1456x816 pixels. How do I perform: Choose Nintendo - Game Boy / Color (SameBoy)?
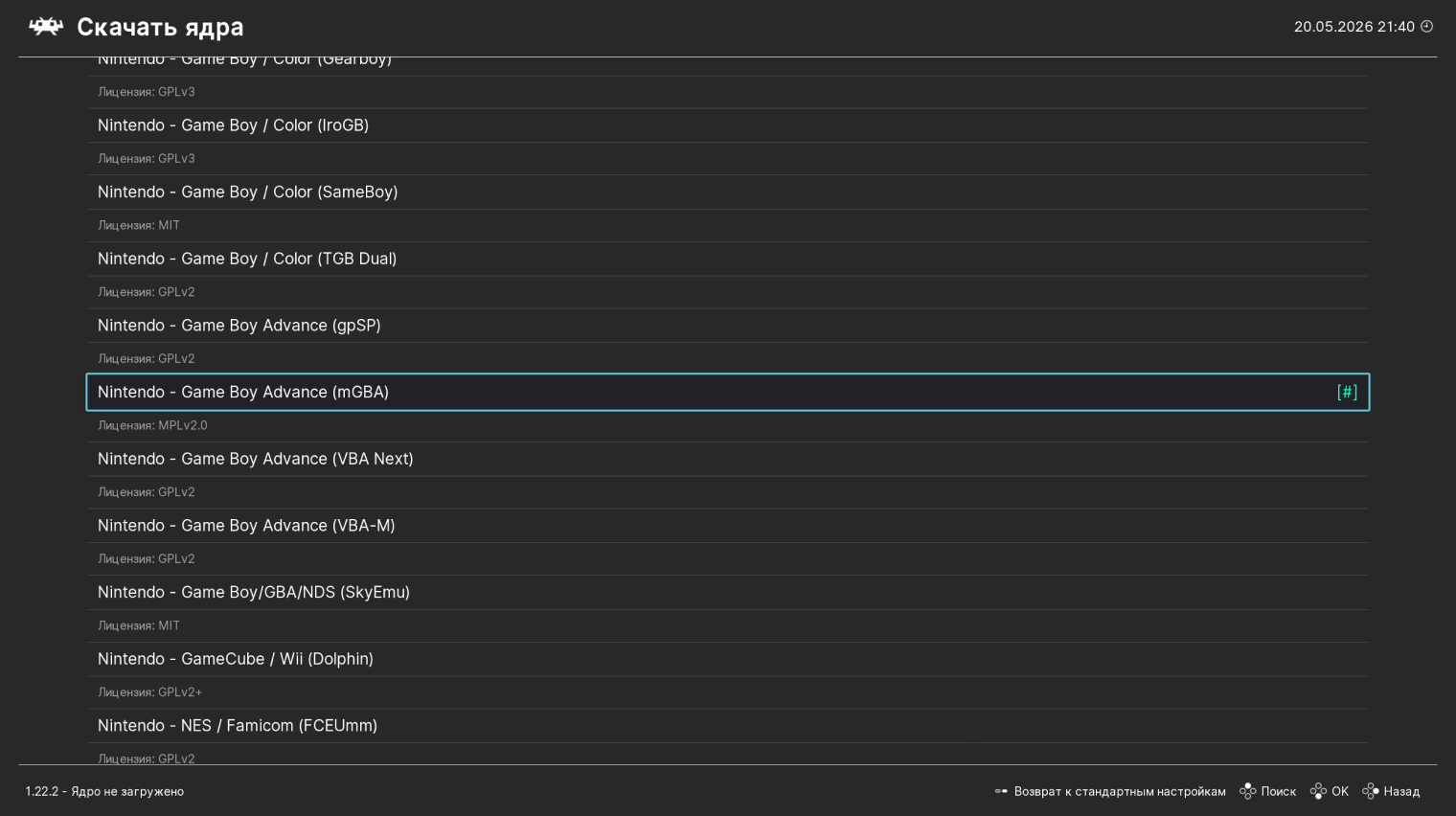coord(728,192)
